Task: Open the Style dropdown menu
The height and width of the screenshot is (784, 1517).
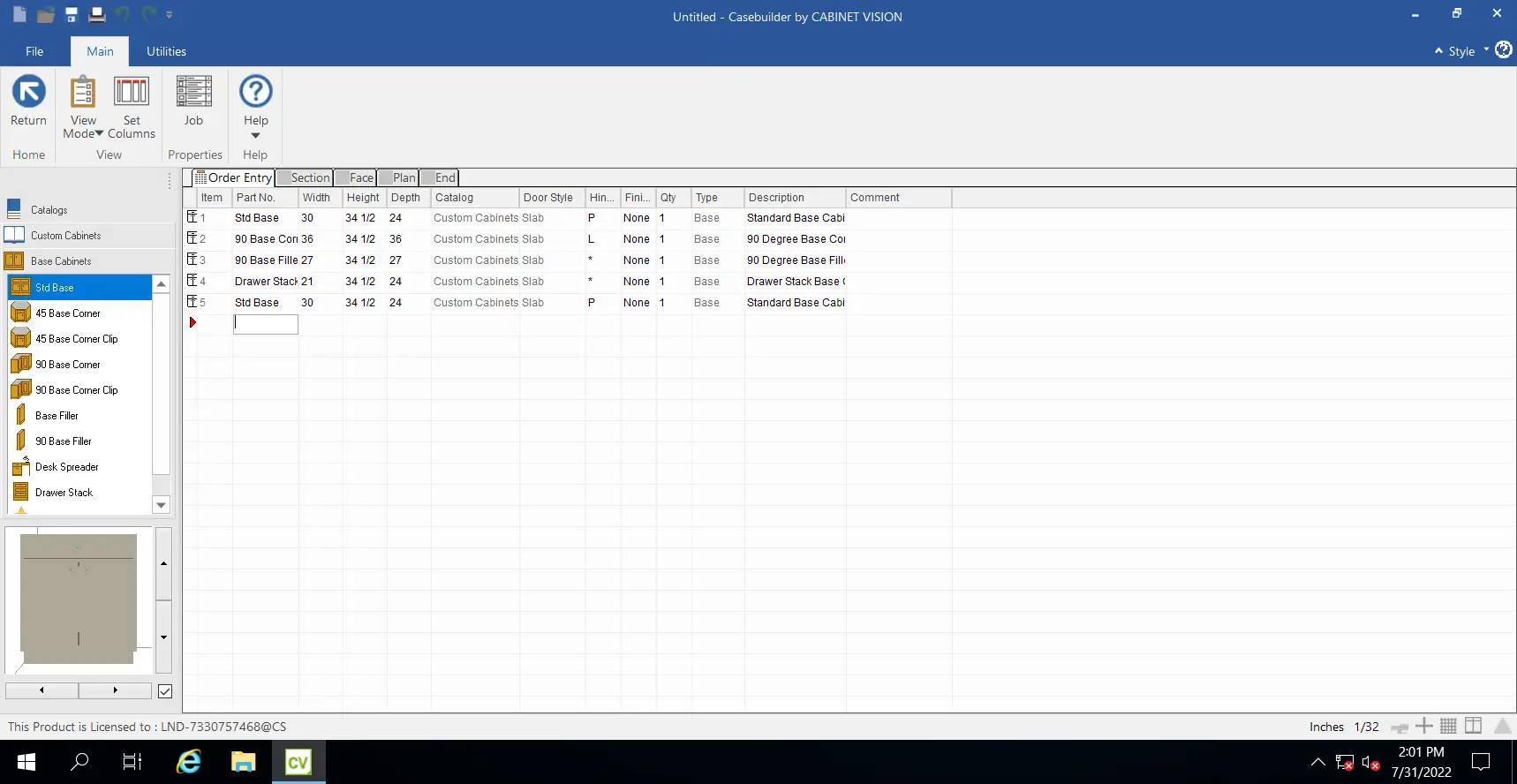Action: point(1468,51)
